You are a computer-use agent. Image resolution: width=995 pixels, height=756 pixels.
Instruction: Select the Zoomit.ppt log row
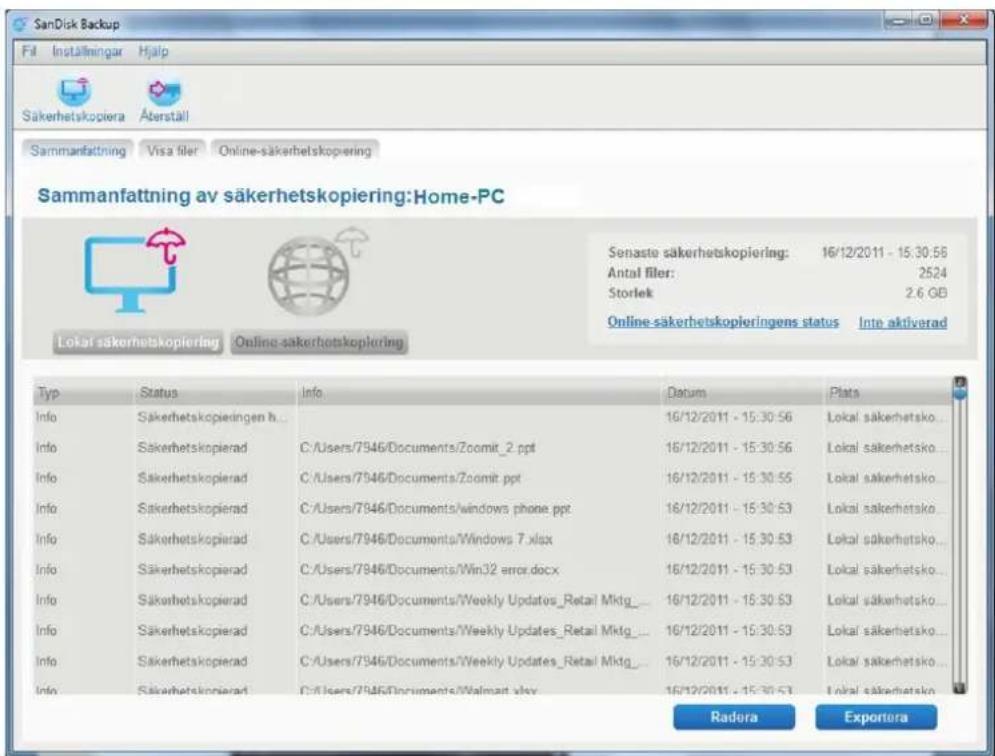[492, 479]
